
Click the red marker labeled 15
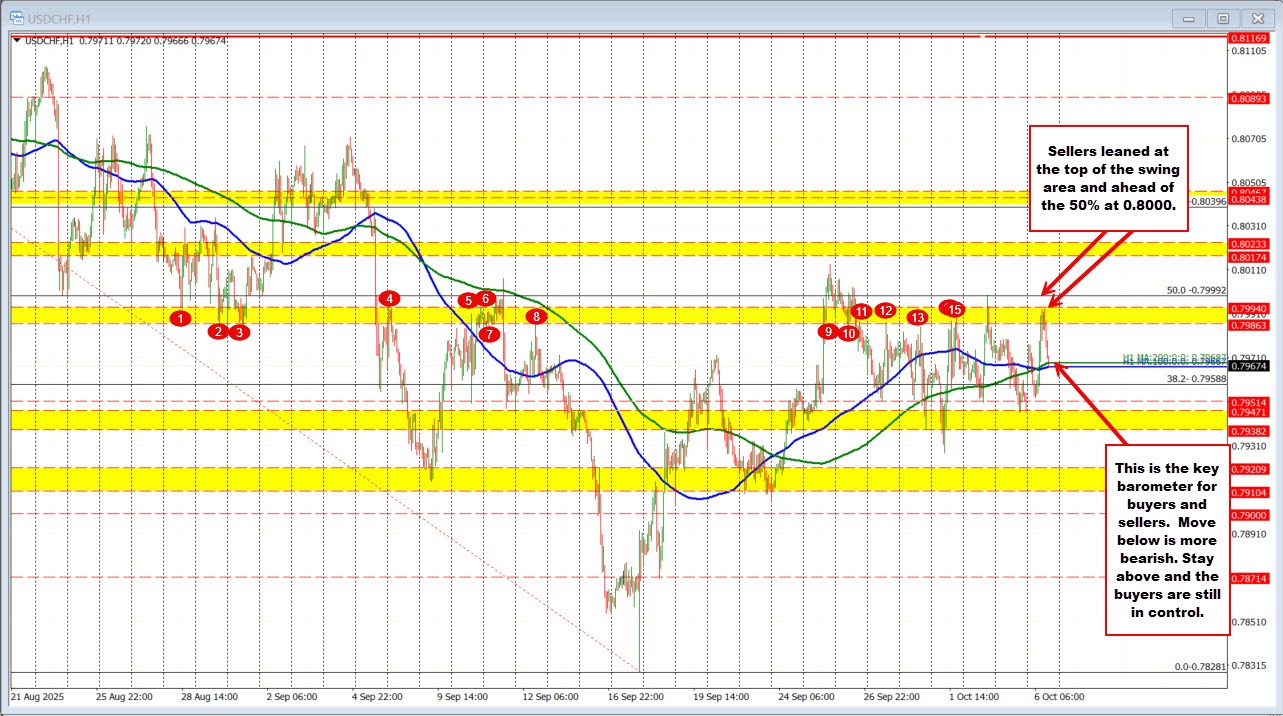(x=955, y=310)
